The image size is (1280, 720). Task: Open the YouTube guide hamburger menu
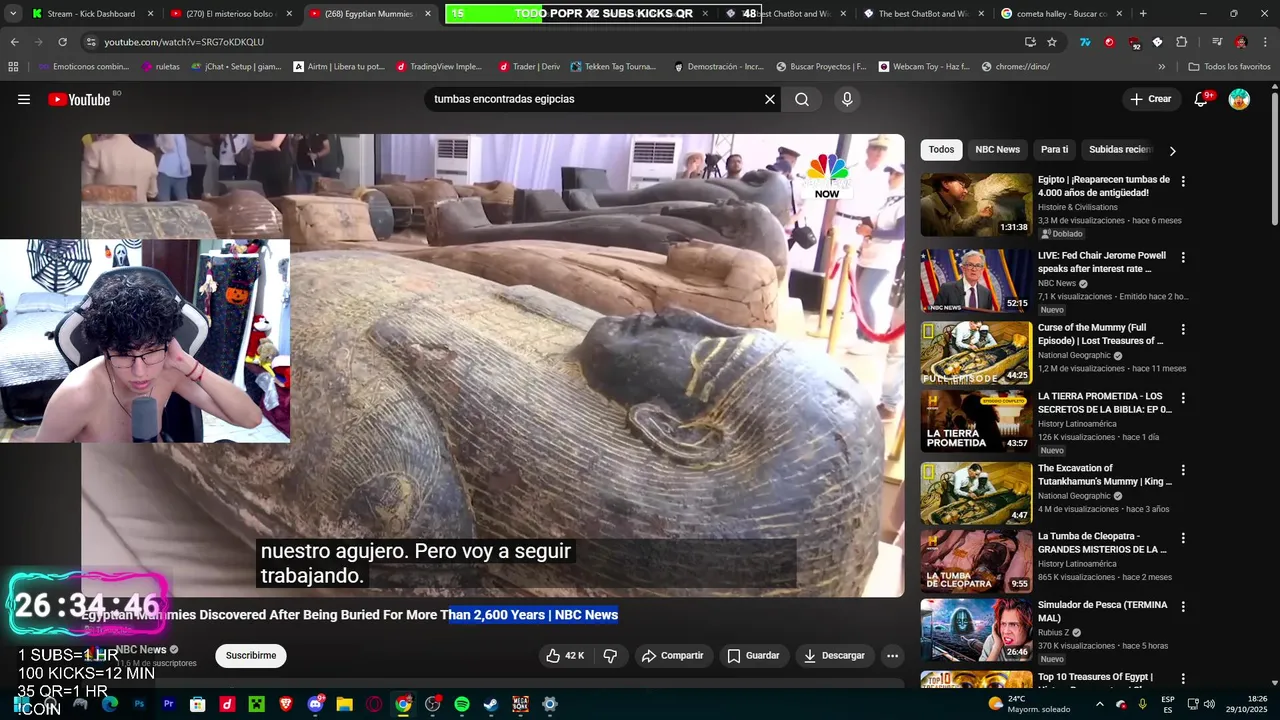pyautogui.click(x=24, y=99)
